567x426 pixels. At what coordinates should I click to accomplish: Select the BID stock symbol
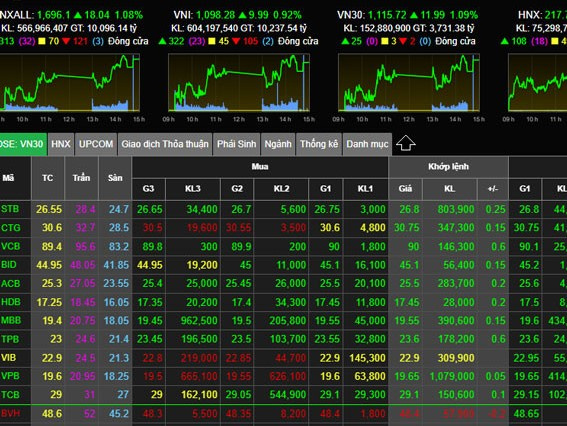[x=9, y=265]
